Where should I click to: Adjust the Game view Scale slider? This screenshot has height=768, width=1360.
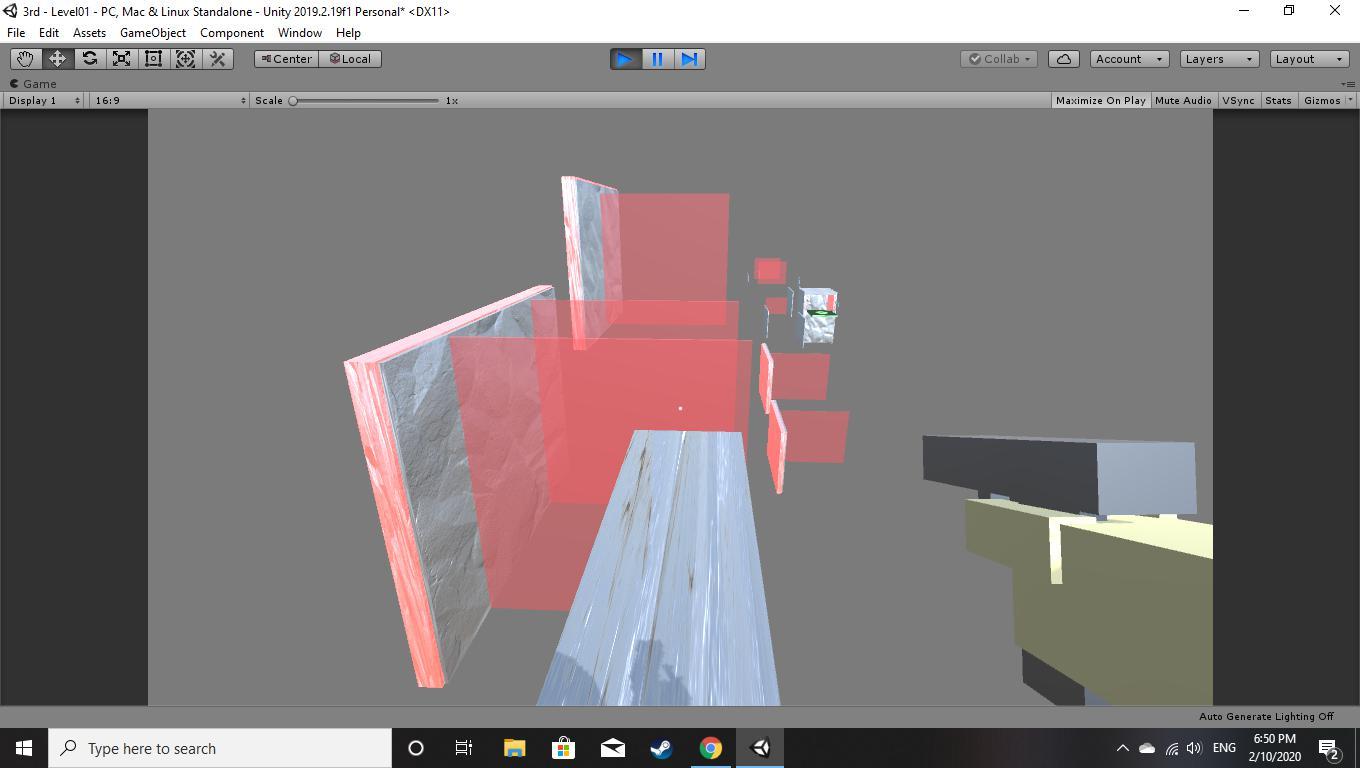click(365, 100)
